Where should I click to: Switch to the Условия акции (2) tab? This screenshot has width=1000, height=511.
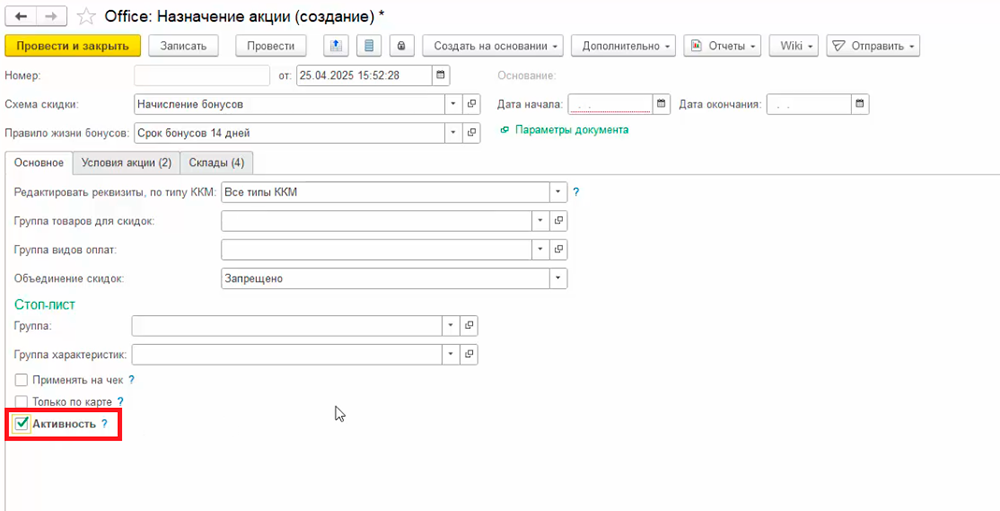(x=126, y=162)
